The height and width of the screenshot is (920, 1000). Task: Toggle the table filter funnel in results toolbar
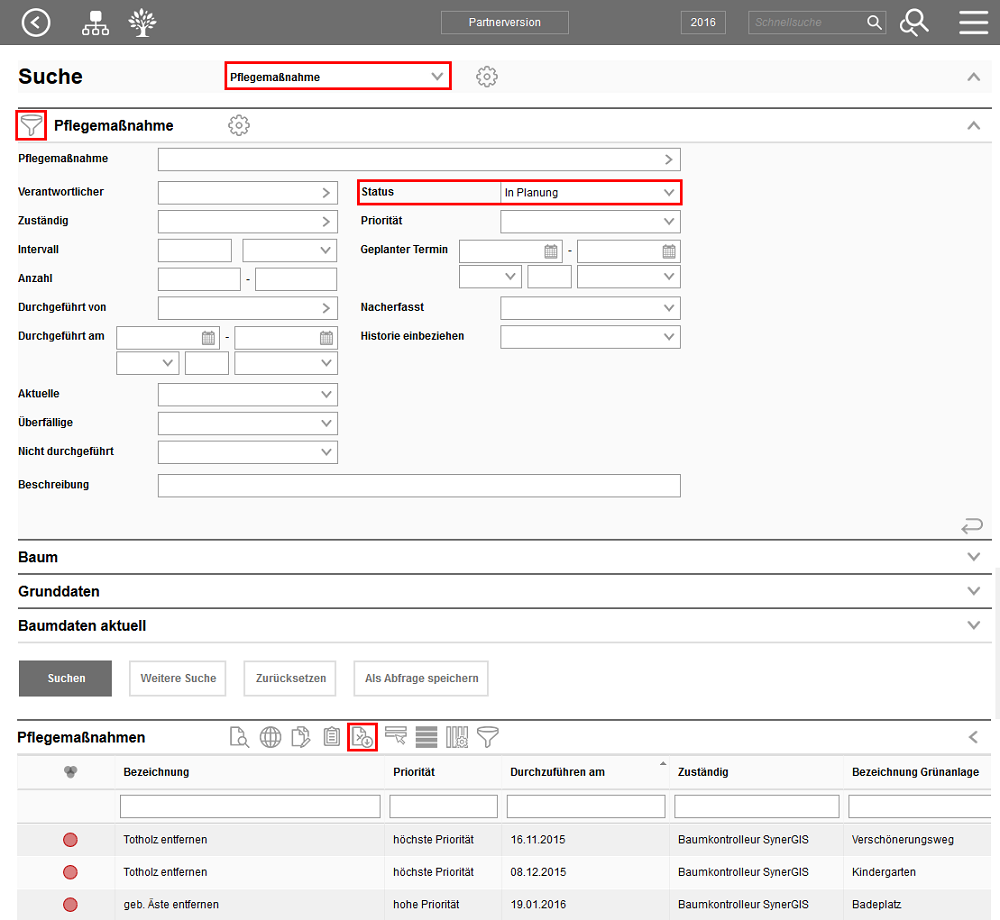click(488, 737)
